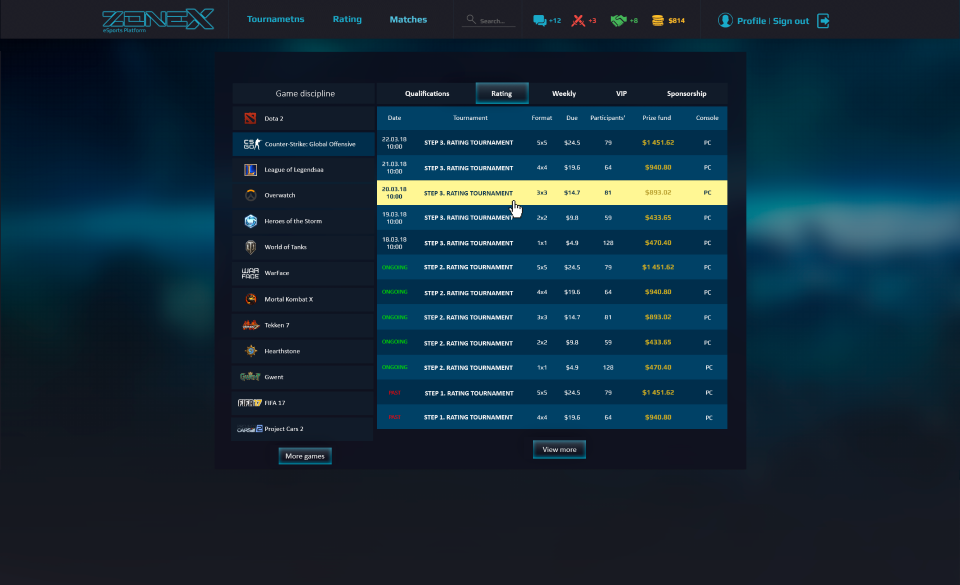
Task: Sort by the Console column header
Action: pos(707,117)
